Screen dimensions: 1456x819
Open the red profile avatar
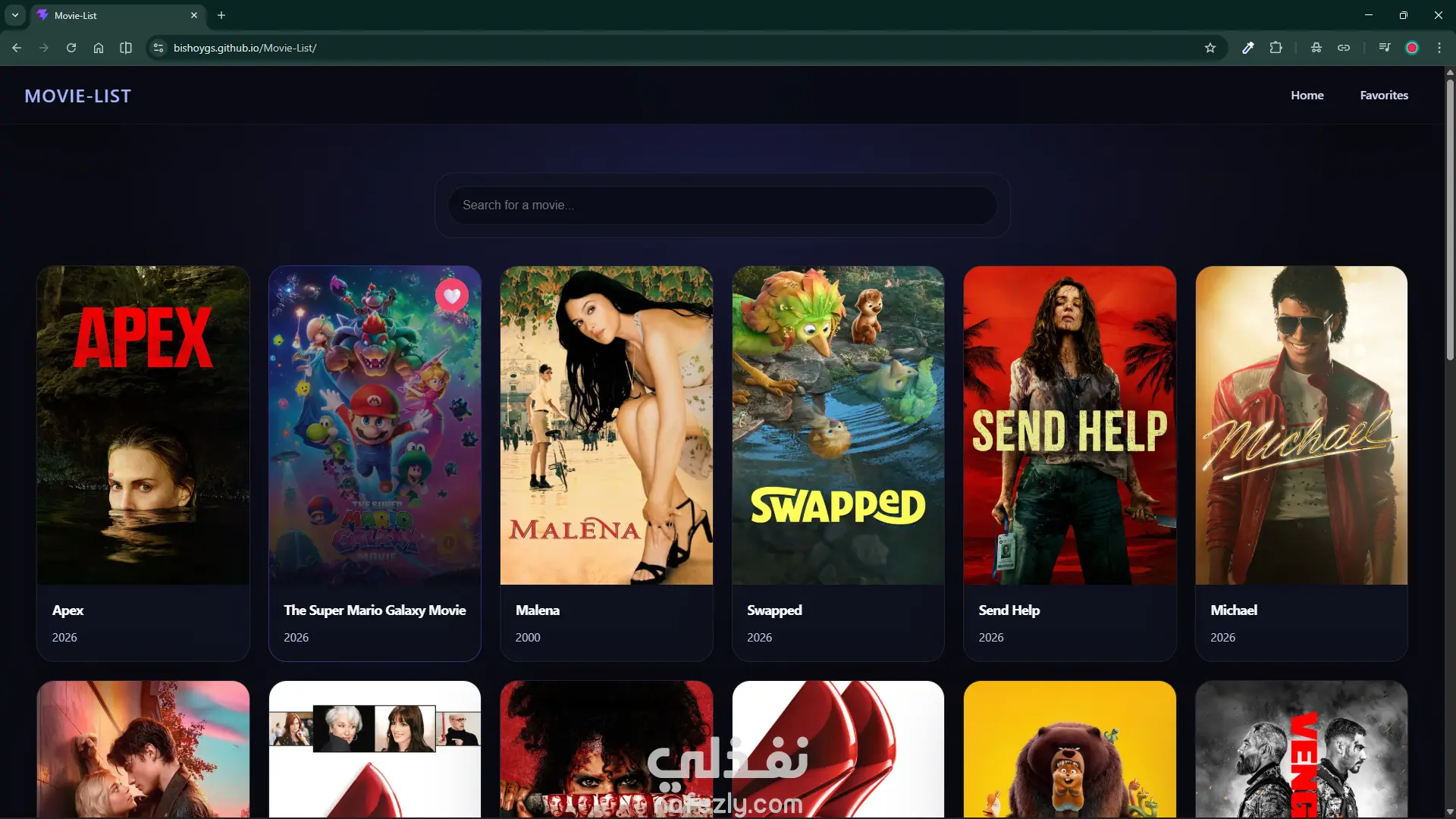[x=1412, y=48]
